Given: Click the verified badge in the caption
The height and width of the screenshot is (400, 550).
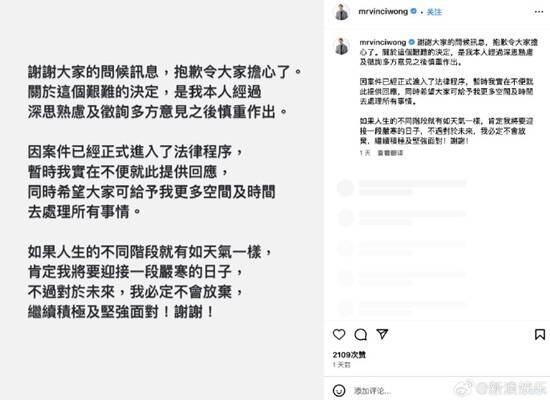Looking at the screenshot, I should 411,42.
